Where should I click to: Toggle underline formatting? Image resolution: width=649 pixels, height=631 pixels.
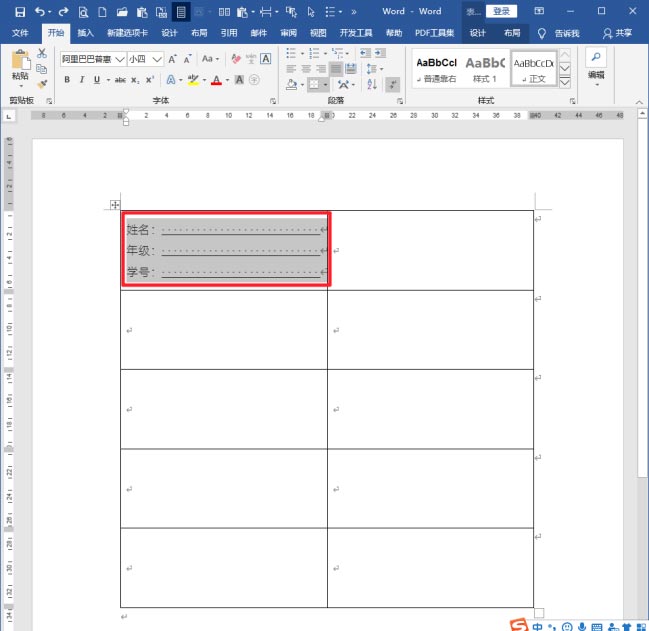[97, 80]
